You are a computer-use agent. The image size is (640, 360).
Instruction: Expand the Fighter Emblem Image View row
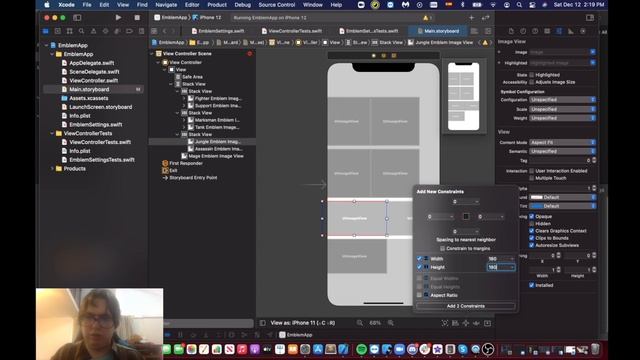click(x=184, y=98)
